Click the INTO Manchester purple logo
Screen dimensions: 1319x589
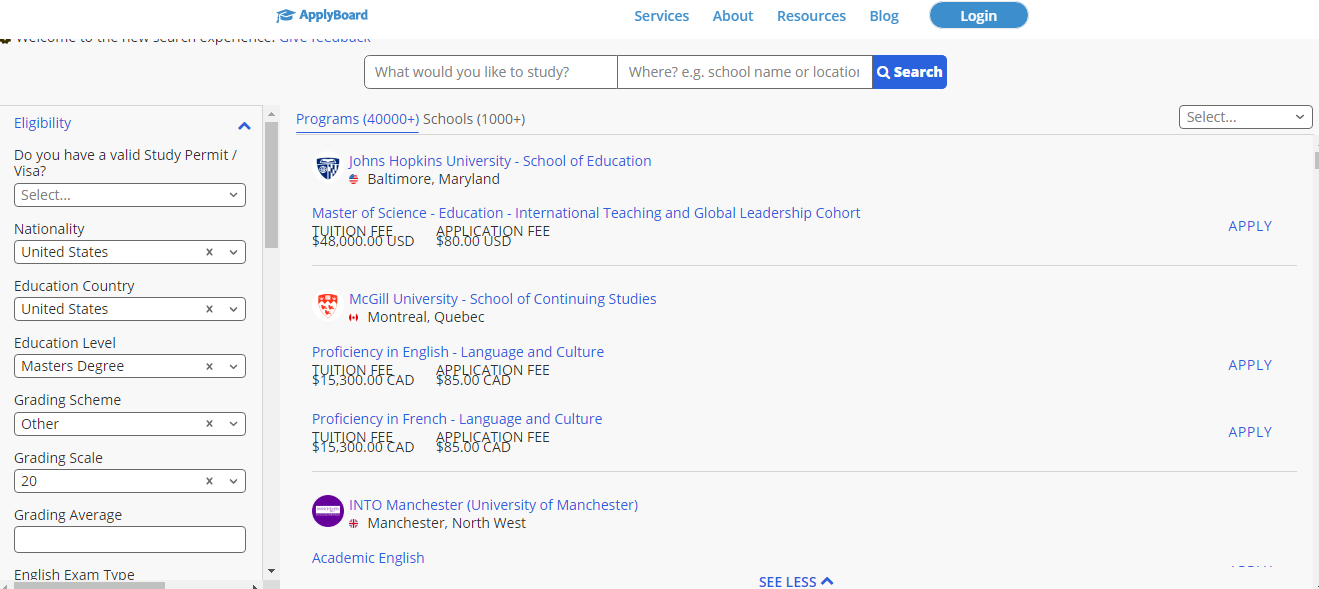(x=328, y=511)
